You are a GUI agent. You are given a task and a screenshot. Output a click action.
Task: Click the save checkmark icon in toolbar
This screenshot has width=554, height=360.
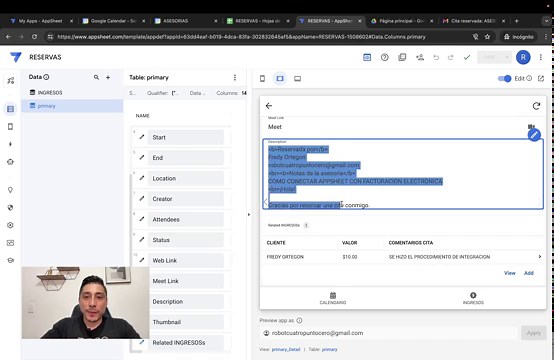[x=467, y=57]
